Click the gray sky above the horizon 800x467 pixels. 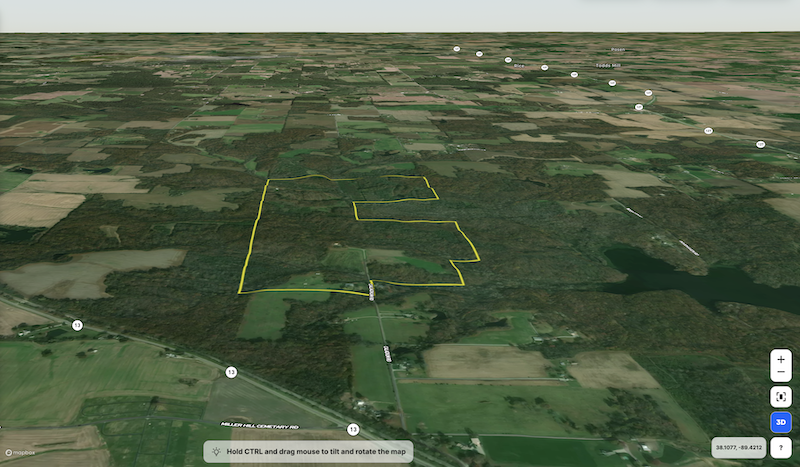[x=400, y=15]
